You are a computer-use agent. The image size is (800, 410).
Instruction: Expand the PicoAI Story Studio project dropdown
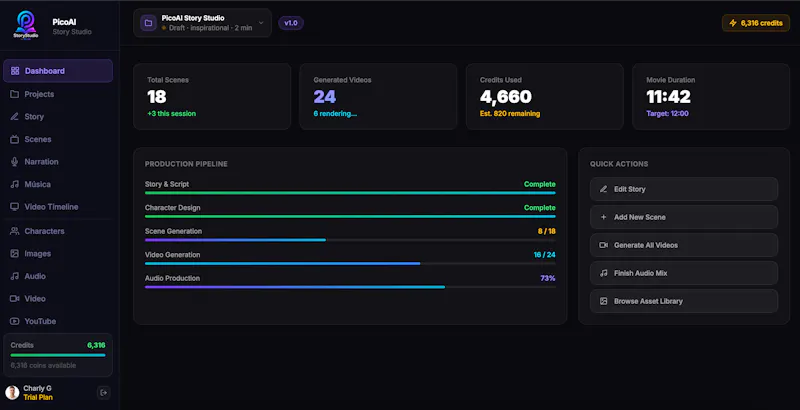point(202,23)
